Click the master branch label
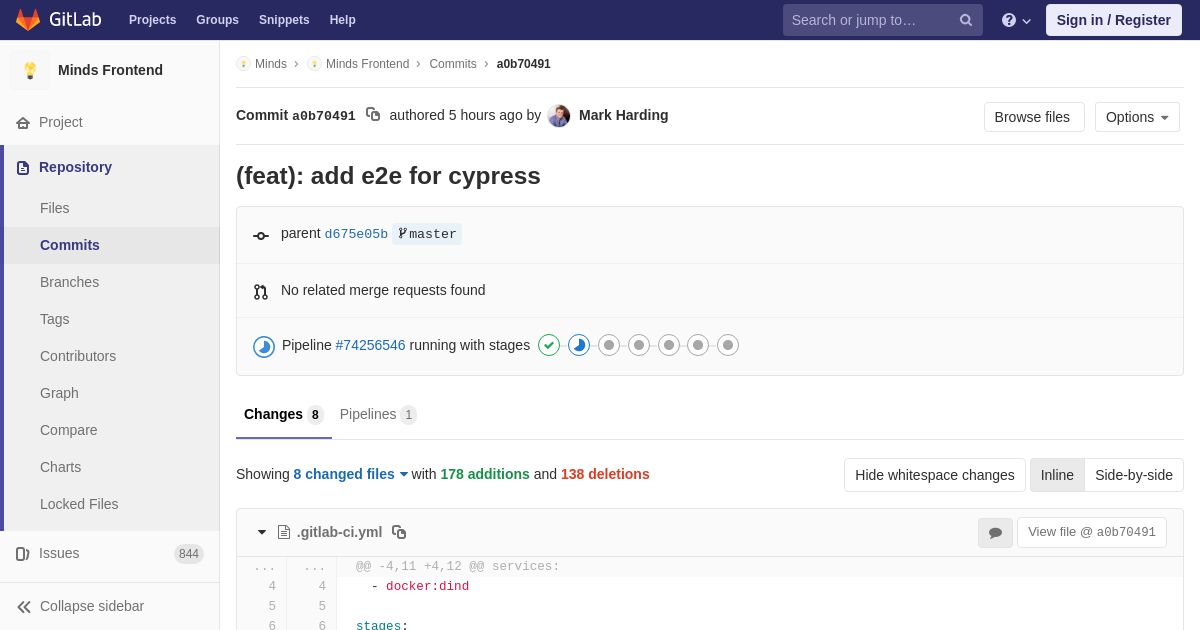 427,234
